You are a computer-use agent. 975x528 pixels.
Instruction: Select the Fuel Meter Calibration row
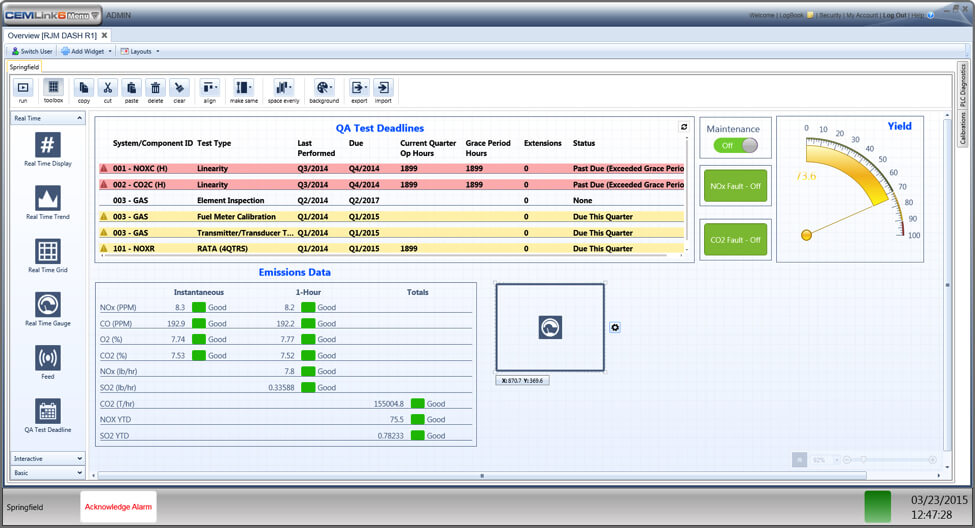392,216
